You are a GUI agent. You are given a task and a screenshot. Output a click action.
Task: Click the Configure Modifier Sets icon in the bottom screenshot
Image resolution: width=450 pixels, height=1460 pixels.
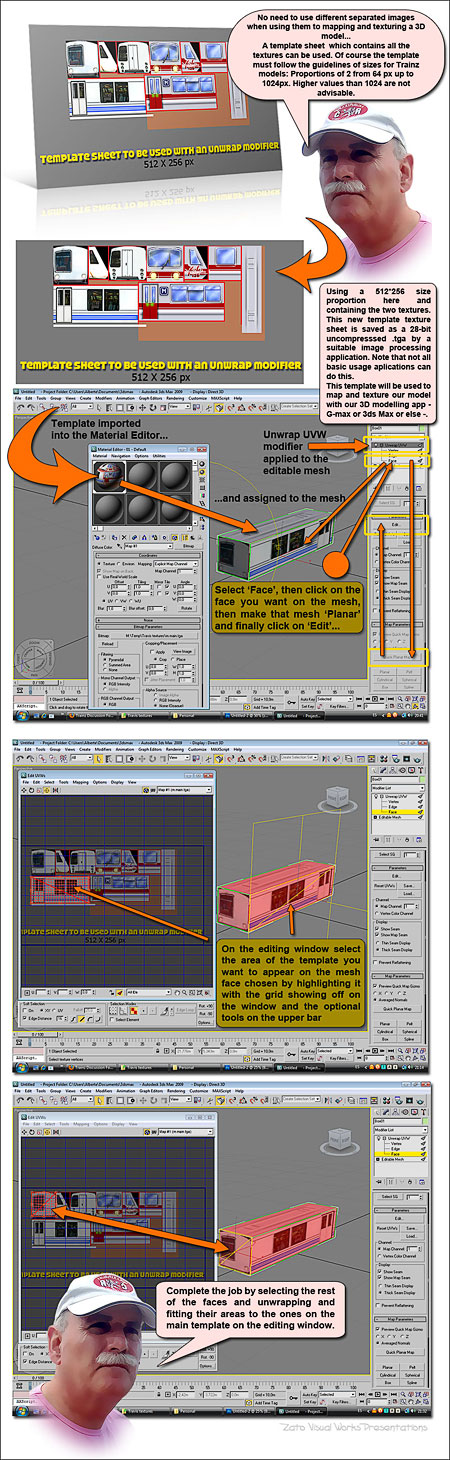pos(422,1182)
